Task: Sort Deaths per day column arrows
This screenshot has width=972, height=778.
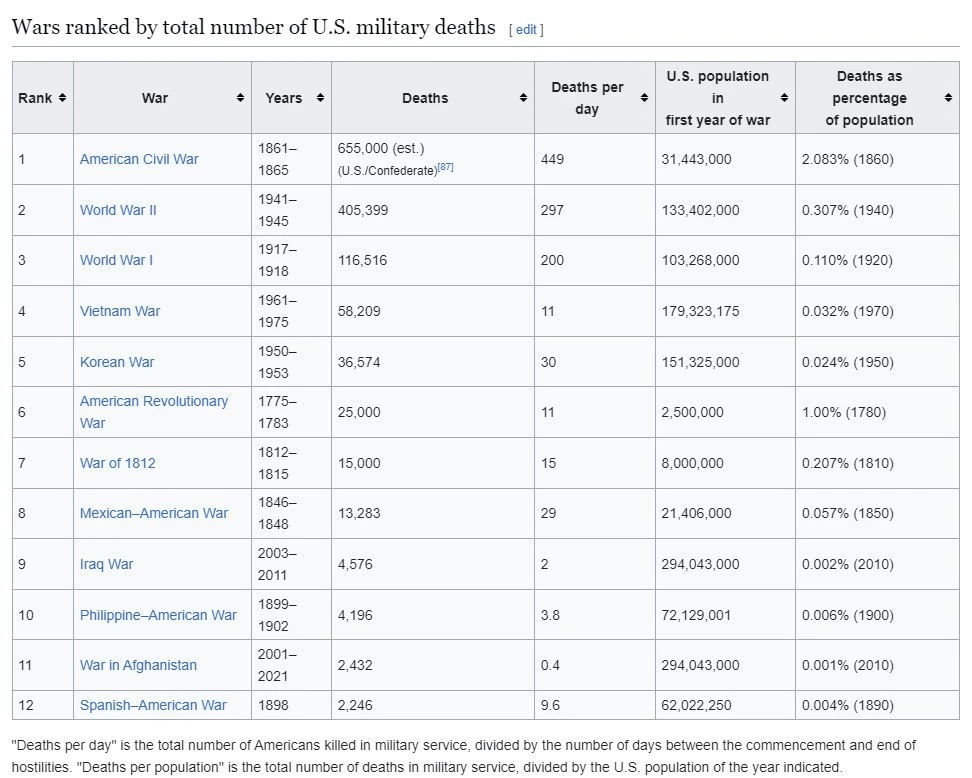Action: [x=644, y=98]
